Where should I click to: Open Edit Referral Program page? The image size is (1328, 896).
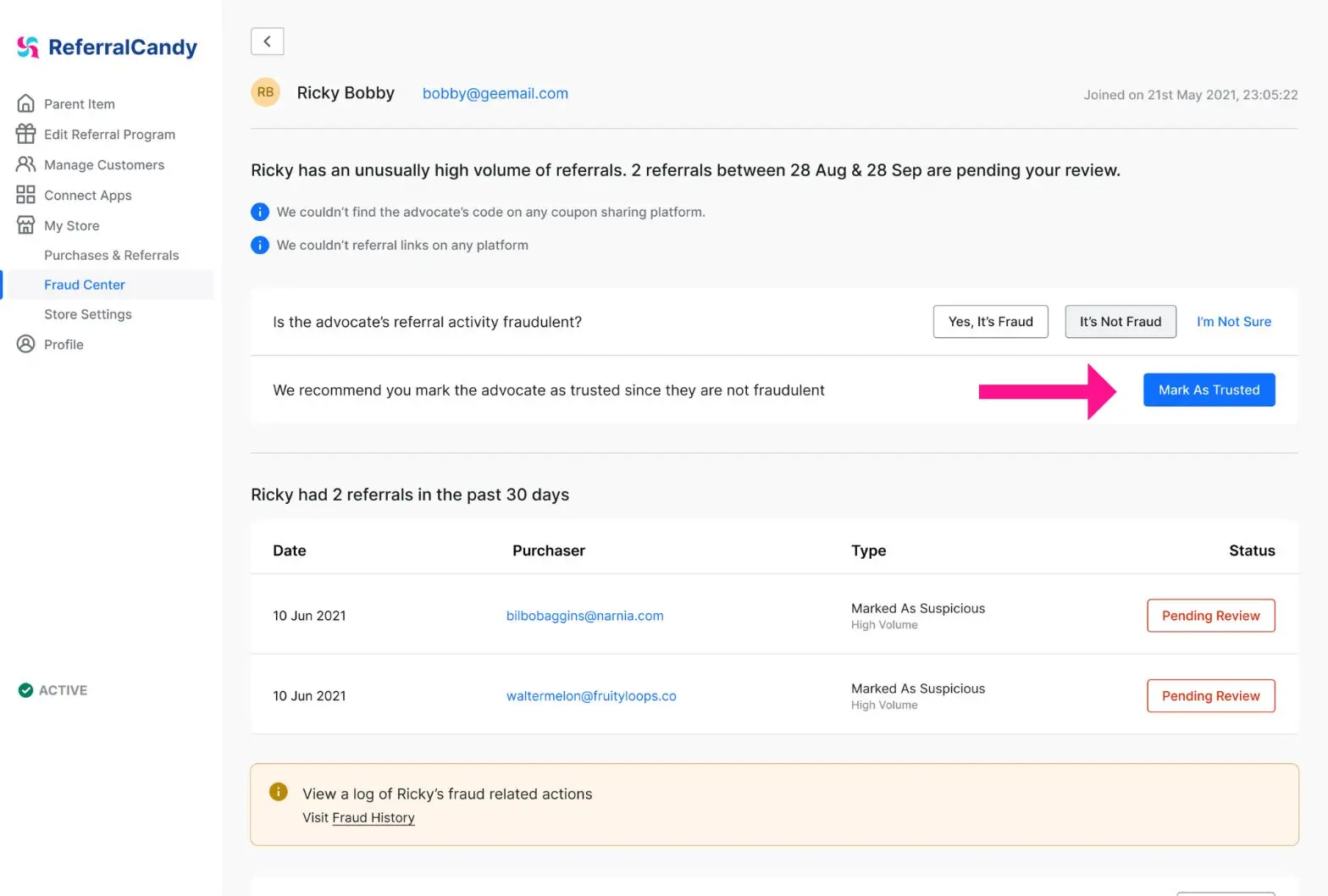tap(110, 135)
